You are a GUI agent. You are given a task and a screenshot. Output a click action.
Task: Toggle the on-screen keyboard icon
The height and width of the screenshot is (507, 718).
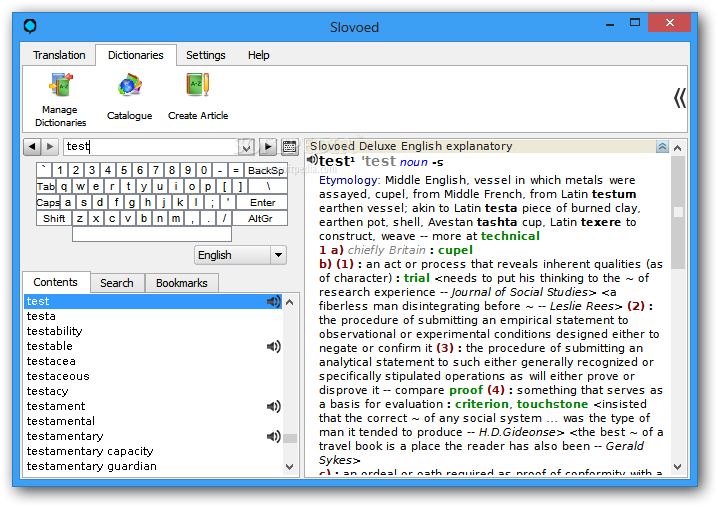289,147
